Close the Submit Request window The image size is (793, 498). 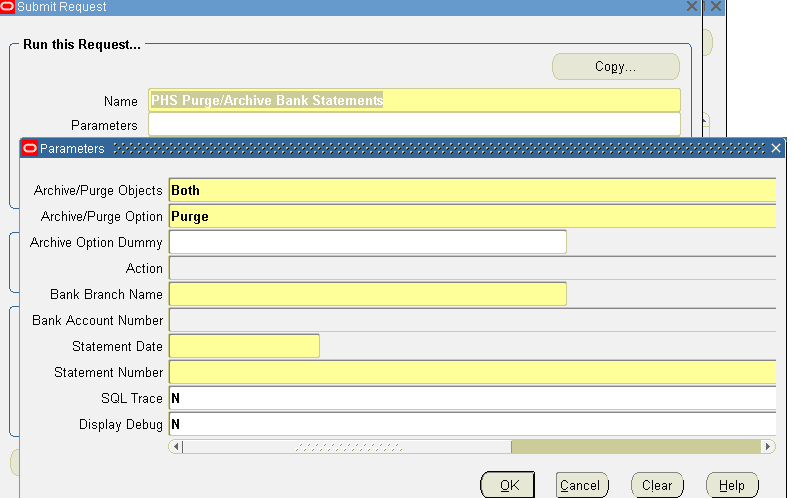click(692, 6)
